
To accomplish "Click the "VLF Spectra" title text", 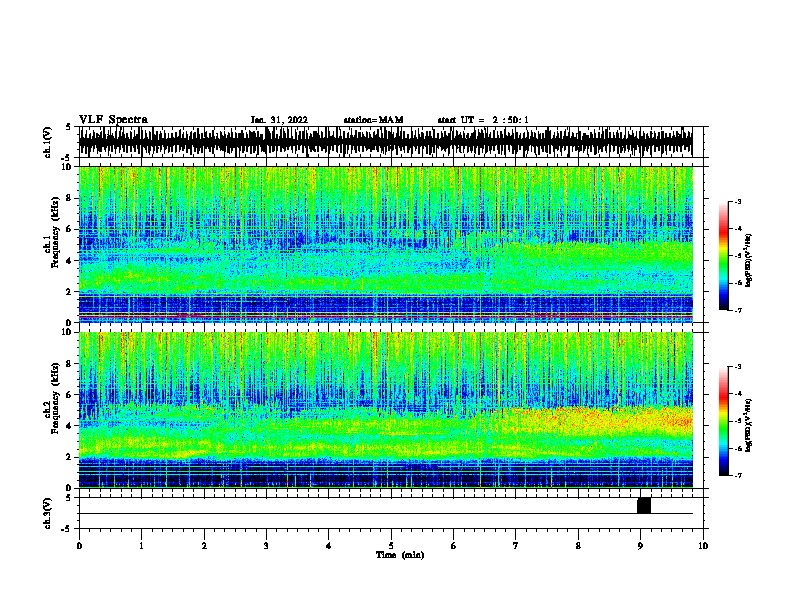I will [x=113, y=120].
